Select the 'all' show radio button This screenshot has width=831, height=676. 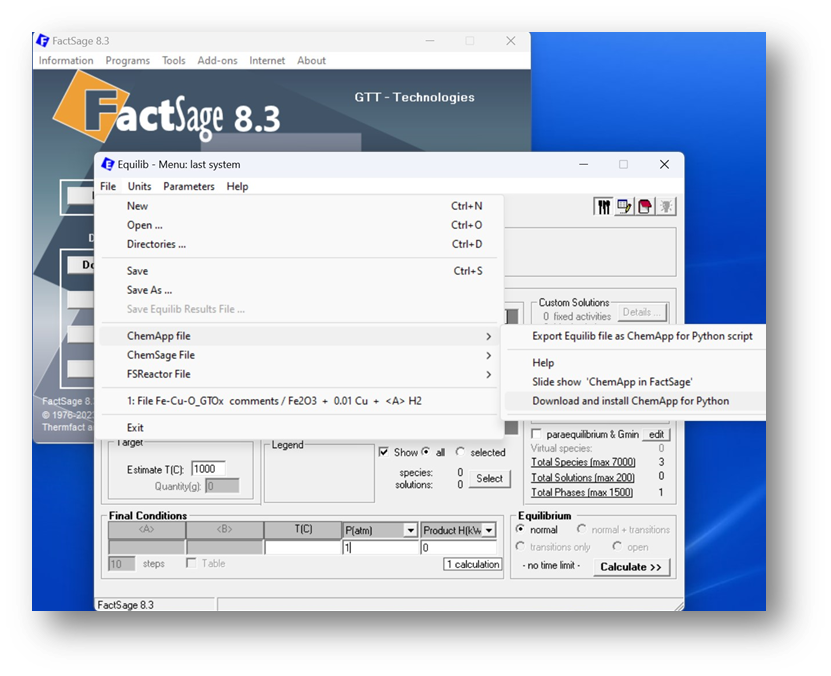(x=426, y=451)
